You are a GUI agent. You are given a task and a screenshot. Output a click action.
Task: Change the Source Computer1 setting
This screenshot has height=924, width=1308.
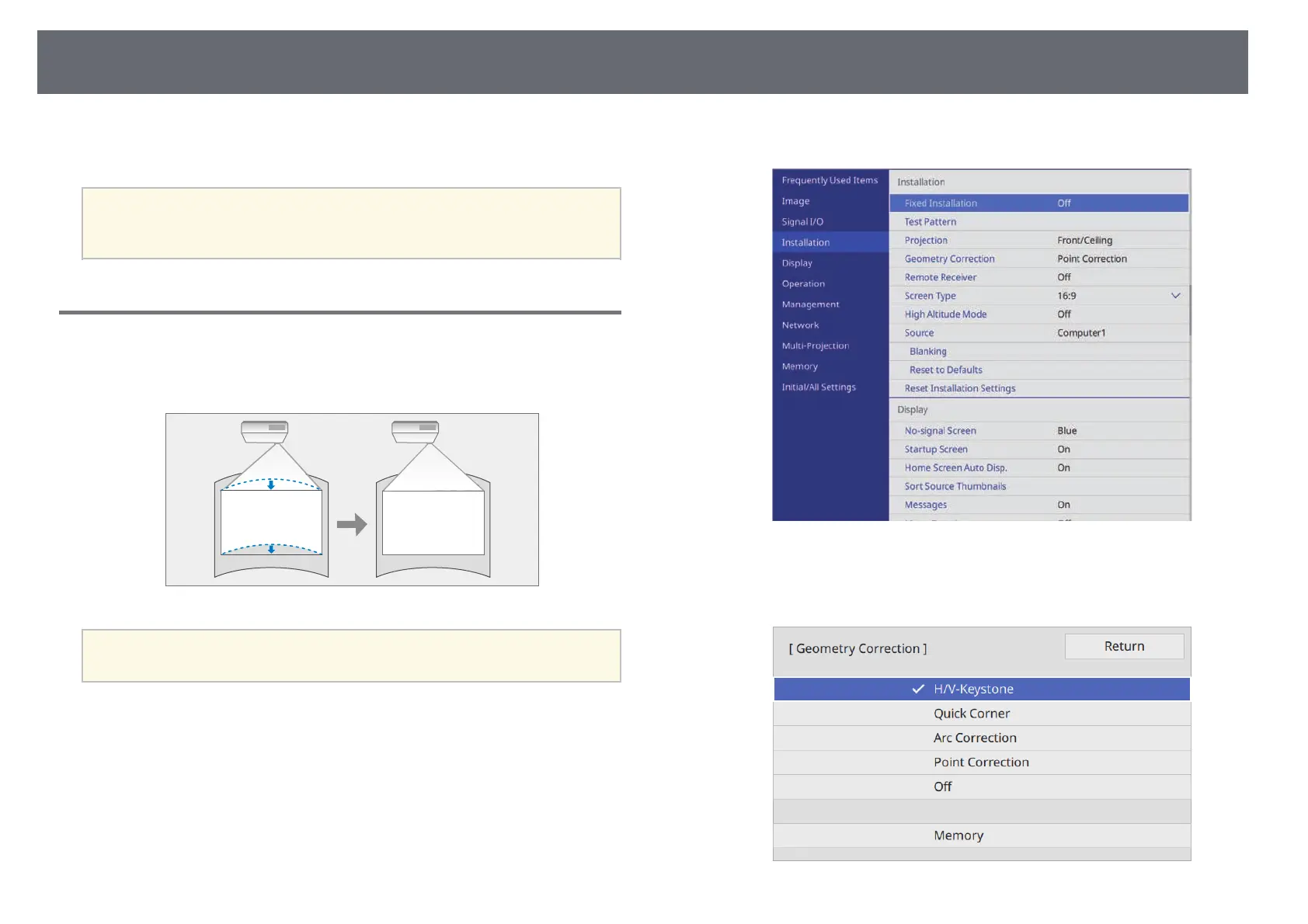(x=1038, y=333)
